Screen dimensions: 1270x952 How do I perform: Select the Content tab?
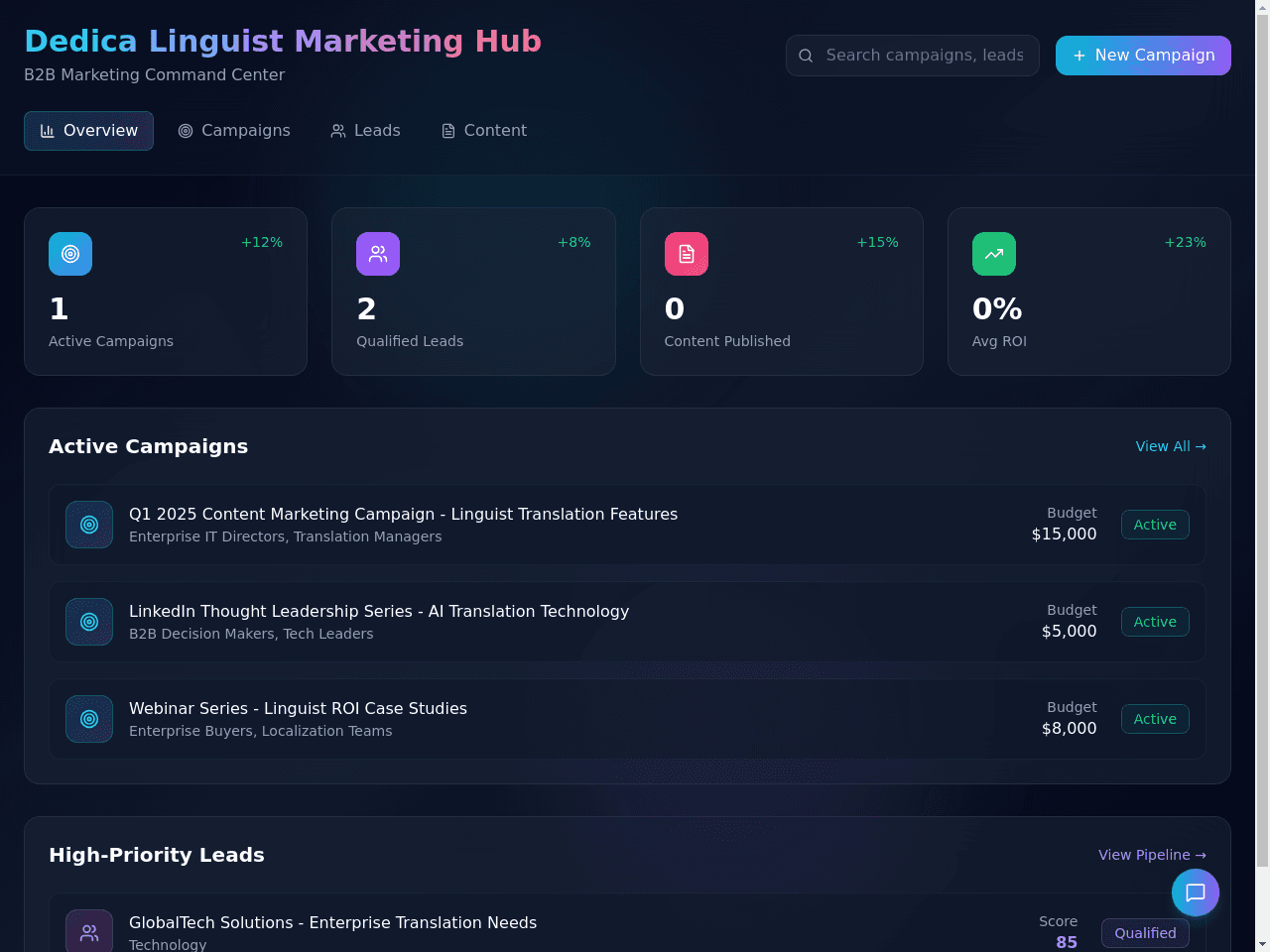pyautogui.click(x=484, y=131)
